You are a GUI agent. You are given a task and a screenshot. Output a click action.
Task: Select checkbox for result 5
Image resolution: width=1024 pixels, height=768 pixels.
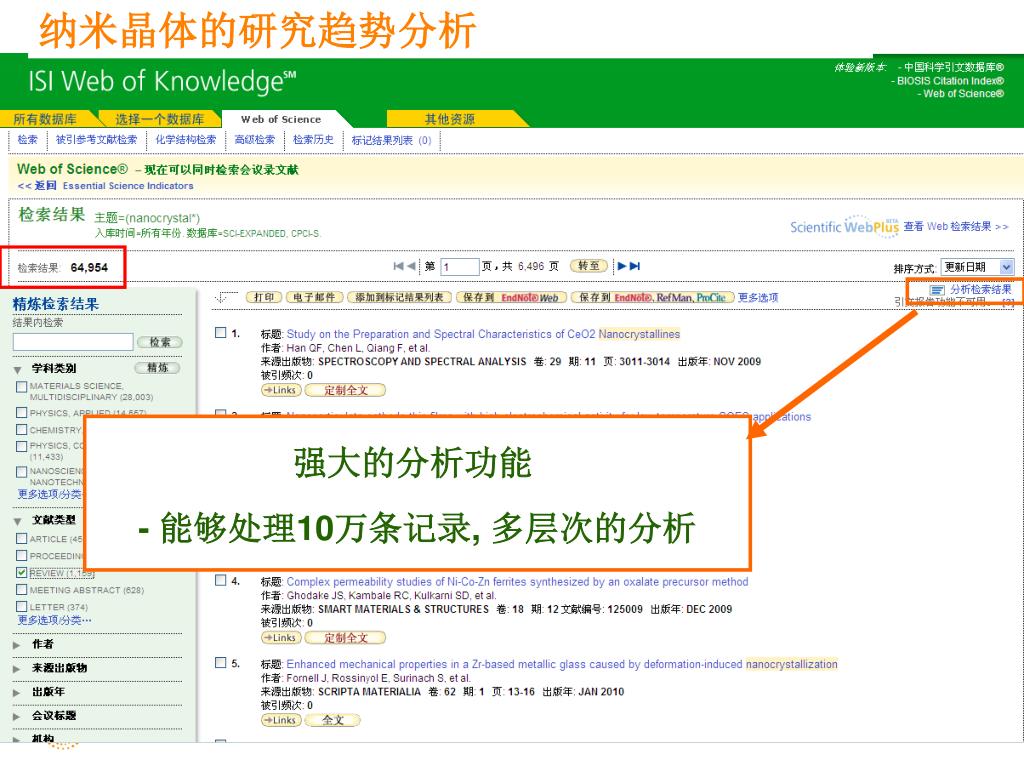[221, 663]
